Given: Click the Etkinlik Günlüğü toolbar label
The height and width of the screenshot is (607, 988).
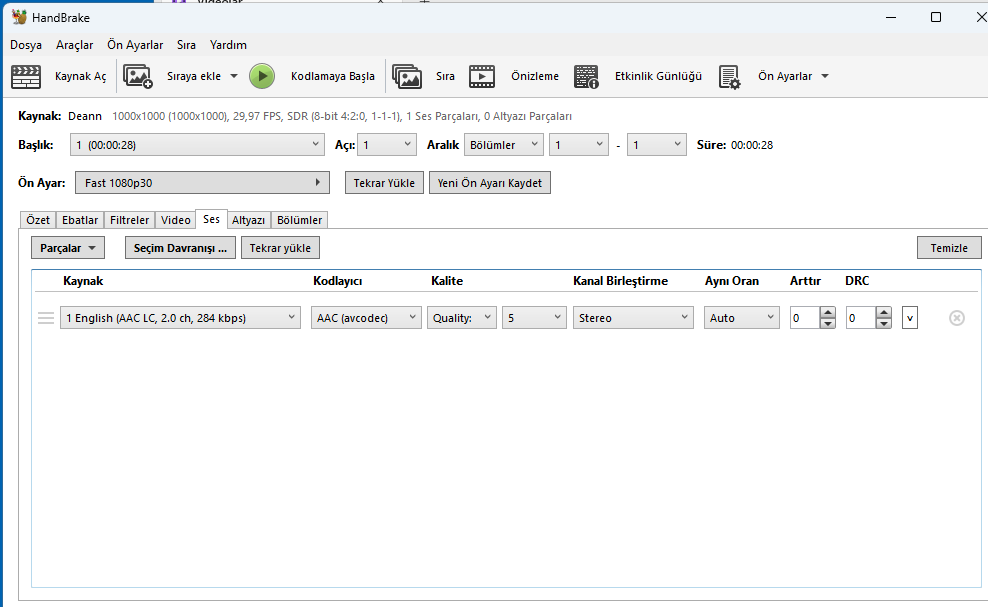Looking at the screenshot, I should click(658, 76).
